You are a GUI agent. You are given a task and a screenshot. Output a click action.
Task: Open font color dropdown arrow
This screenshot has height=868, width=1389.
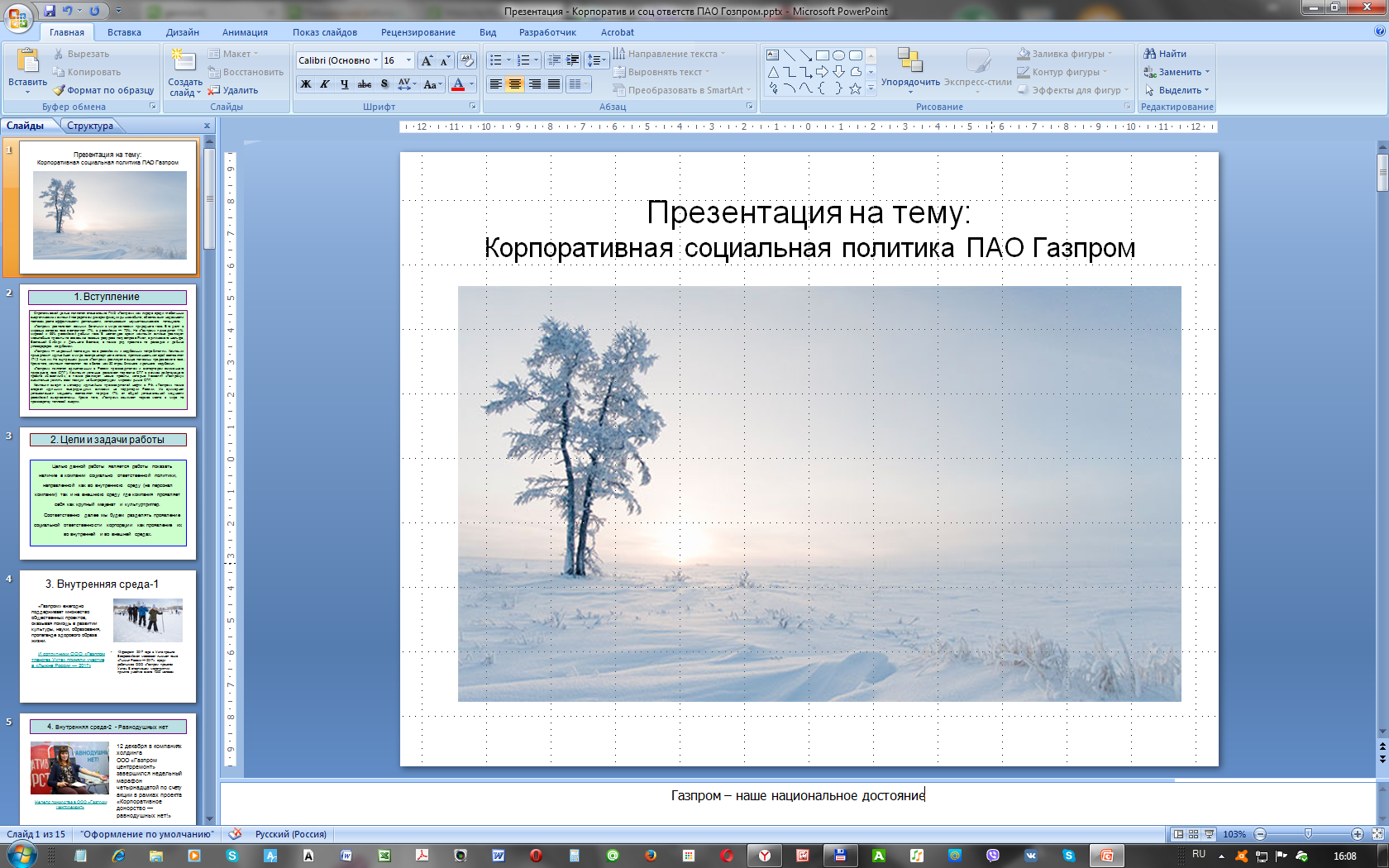(x=471, y=84)
